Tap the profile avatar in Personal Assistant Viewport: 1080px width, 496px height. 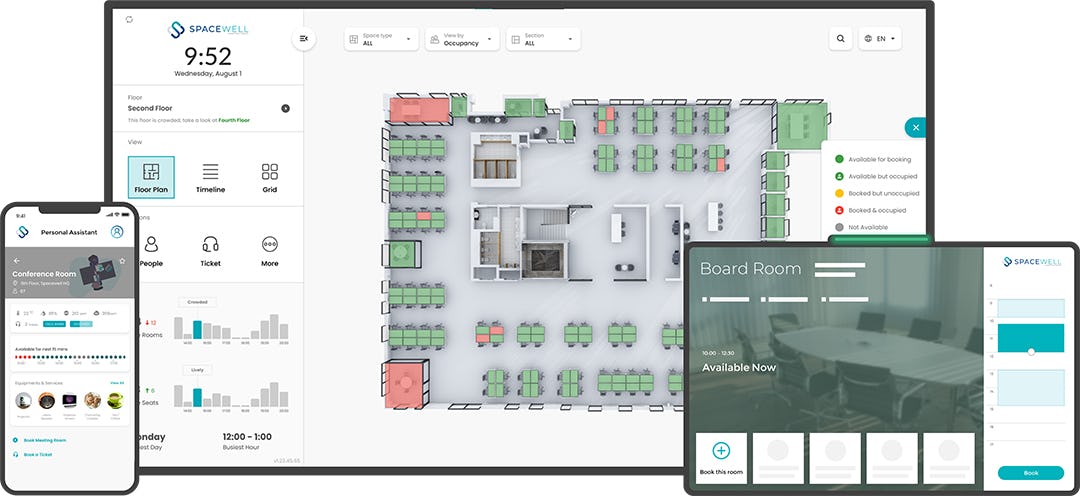tap(117, 232)
